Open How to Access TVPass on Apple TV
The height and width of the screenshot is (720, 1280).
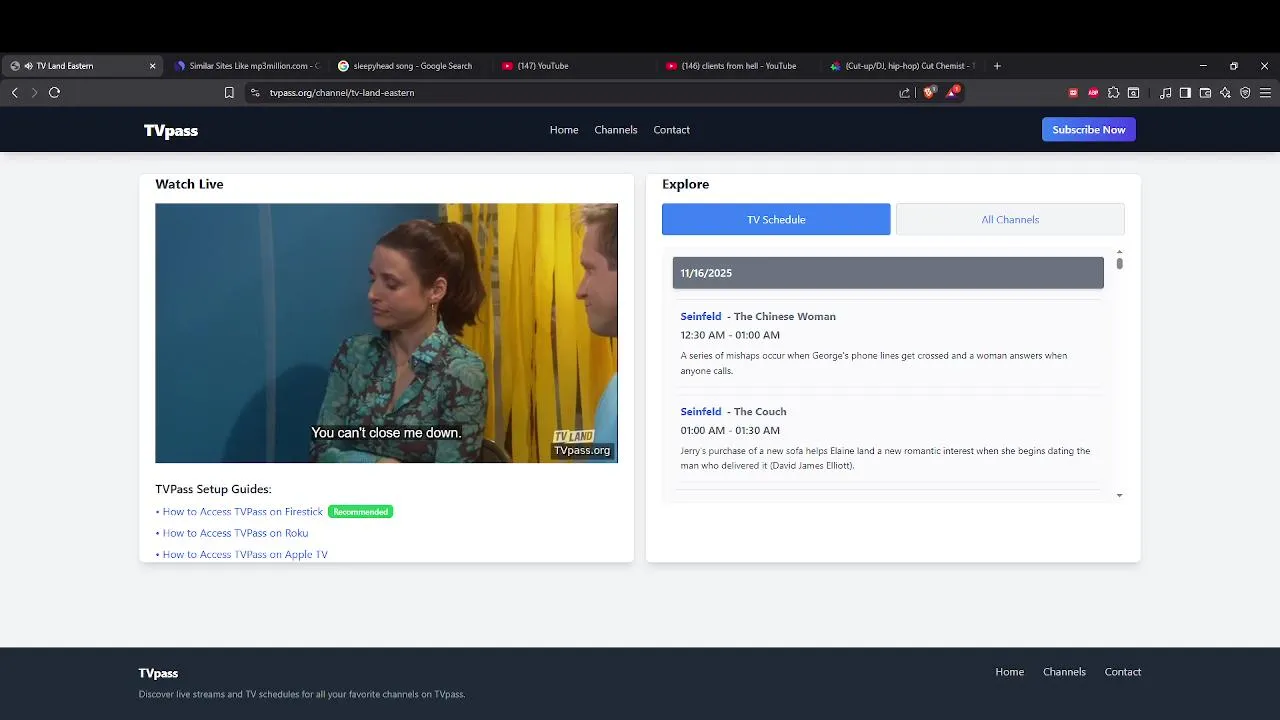[x=245, y=554]
